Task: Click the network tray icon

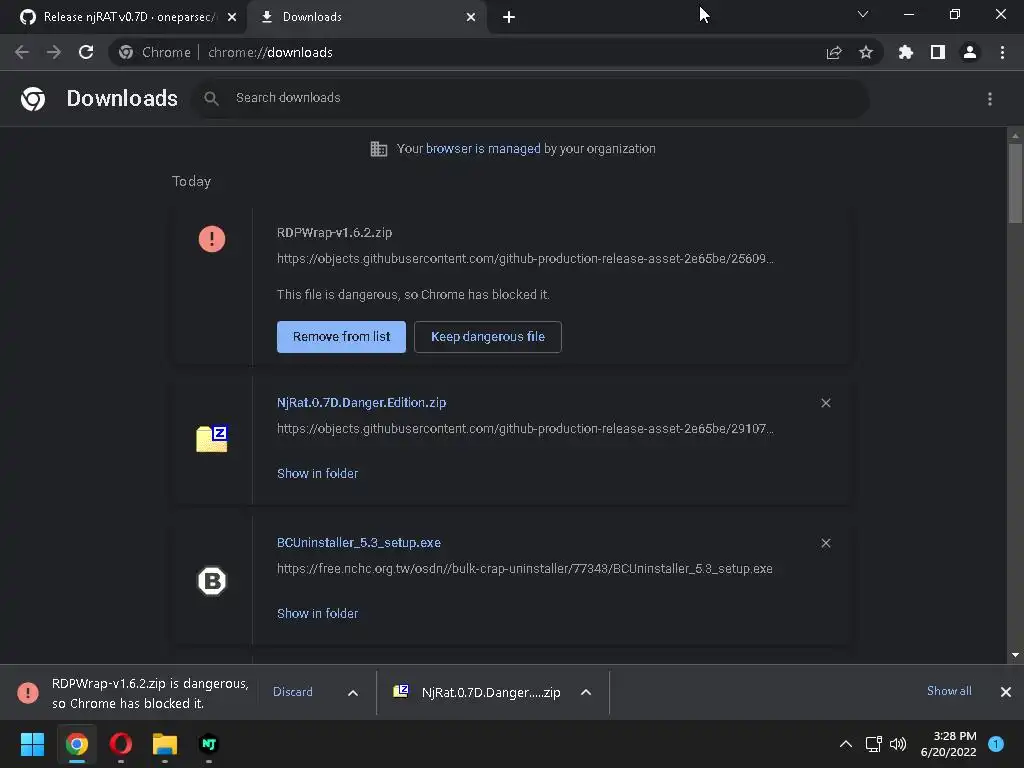Action: (x=874, y=744)
